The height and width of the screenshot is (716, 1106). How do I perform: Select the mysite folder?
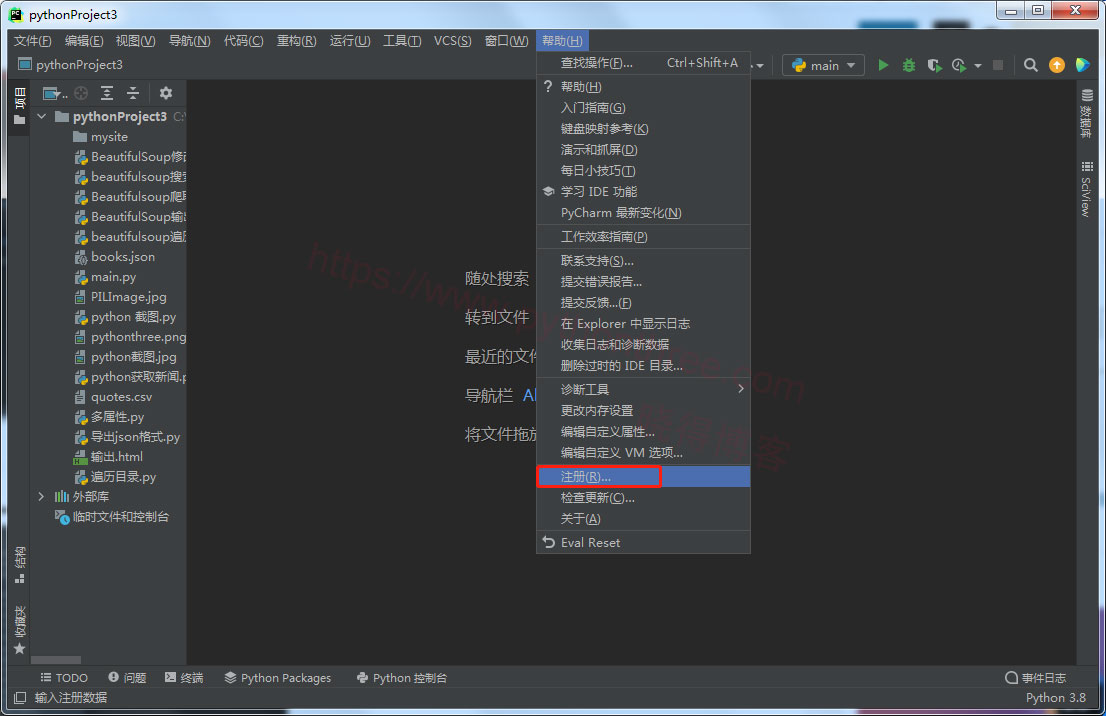point(109,137)
